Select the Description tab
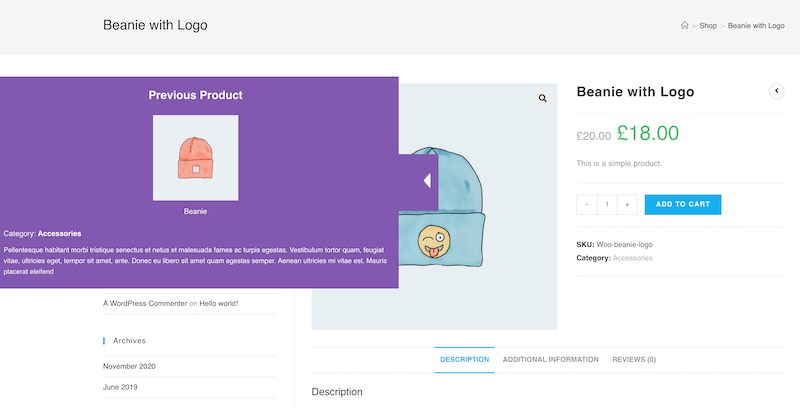This screenshot has width=800, height=408. pyautogui.click(x=464, y=360)
